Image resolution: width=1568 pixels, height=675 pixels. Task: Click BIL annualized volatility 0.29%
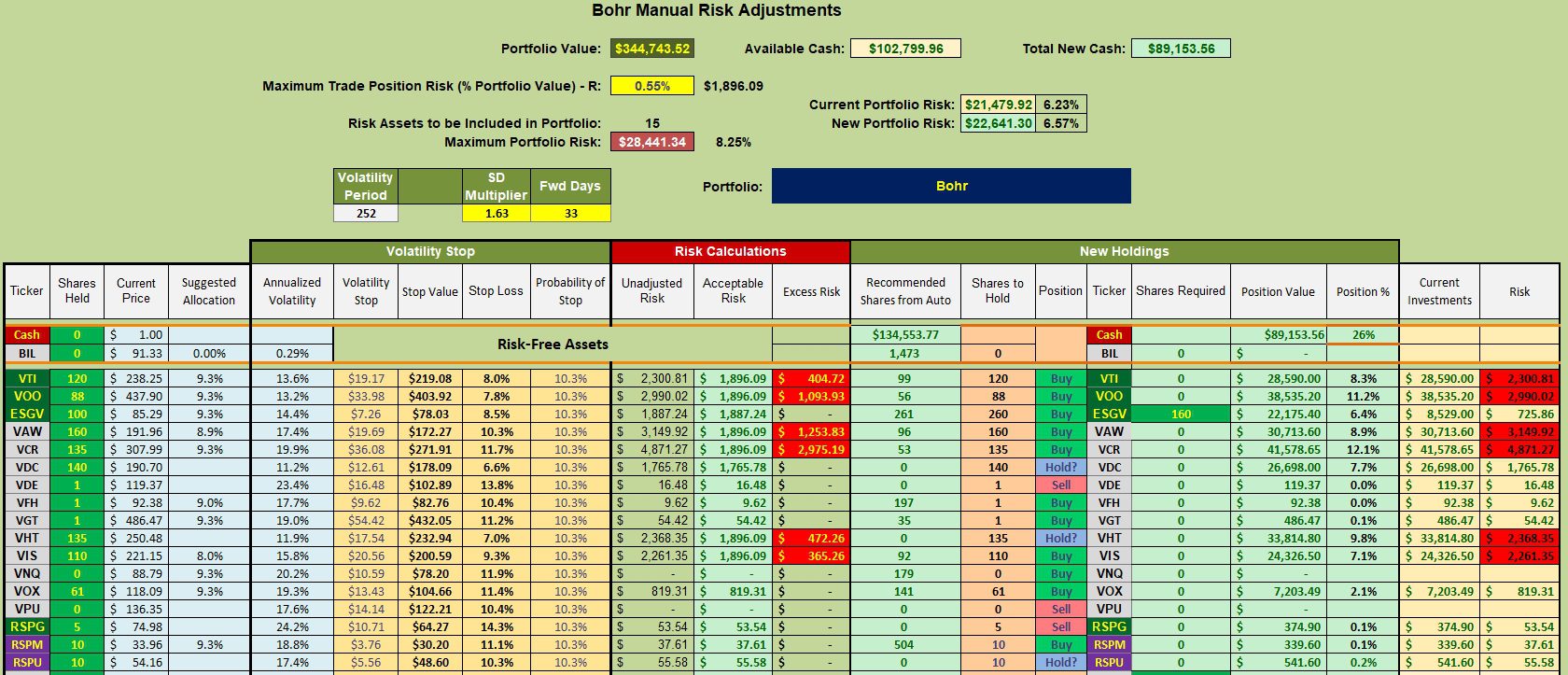pos(292,353)
